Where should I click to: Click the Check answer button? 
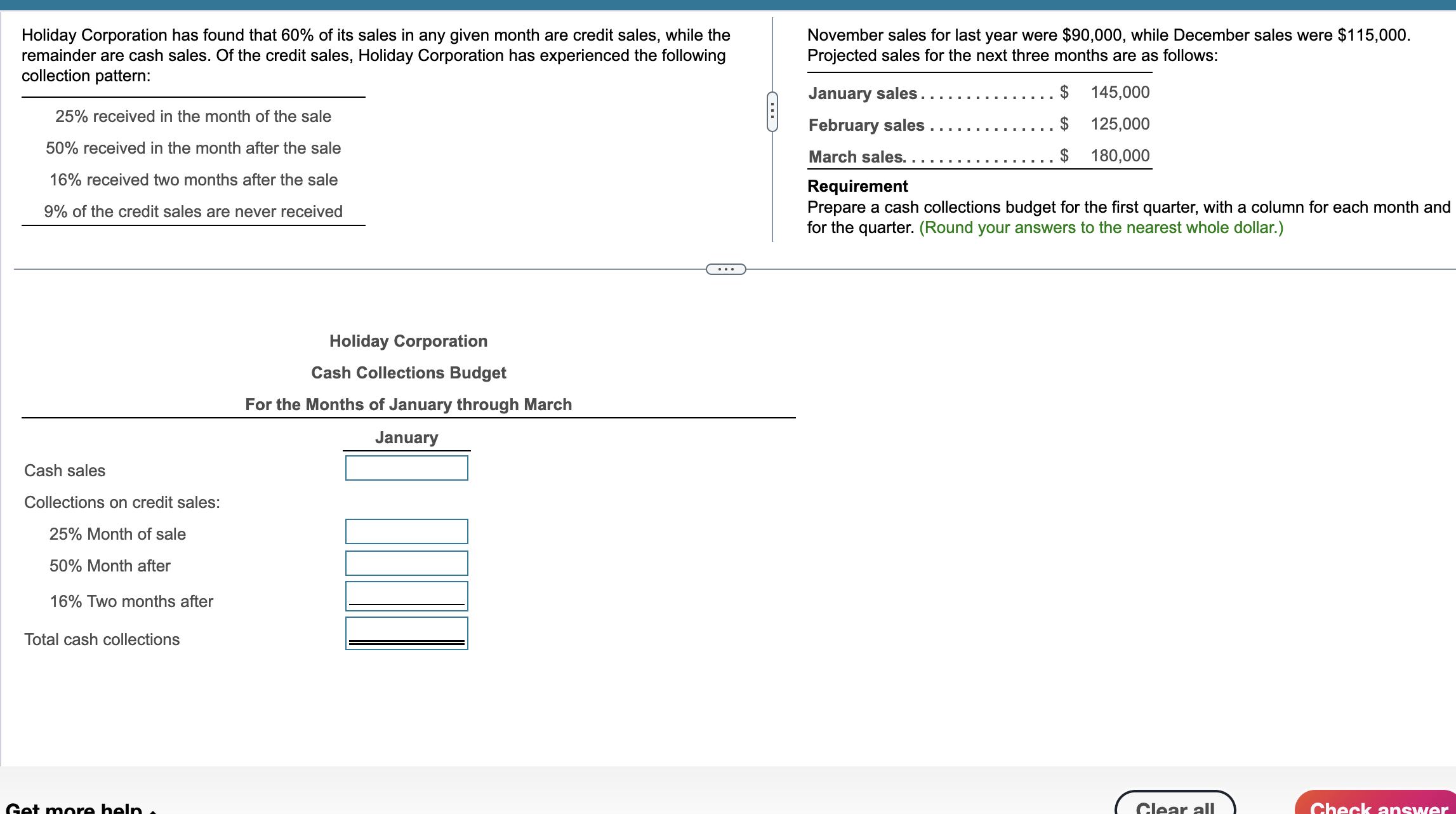pos(1373,806)
